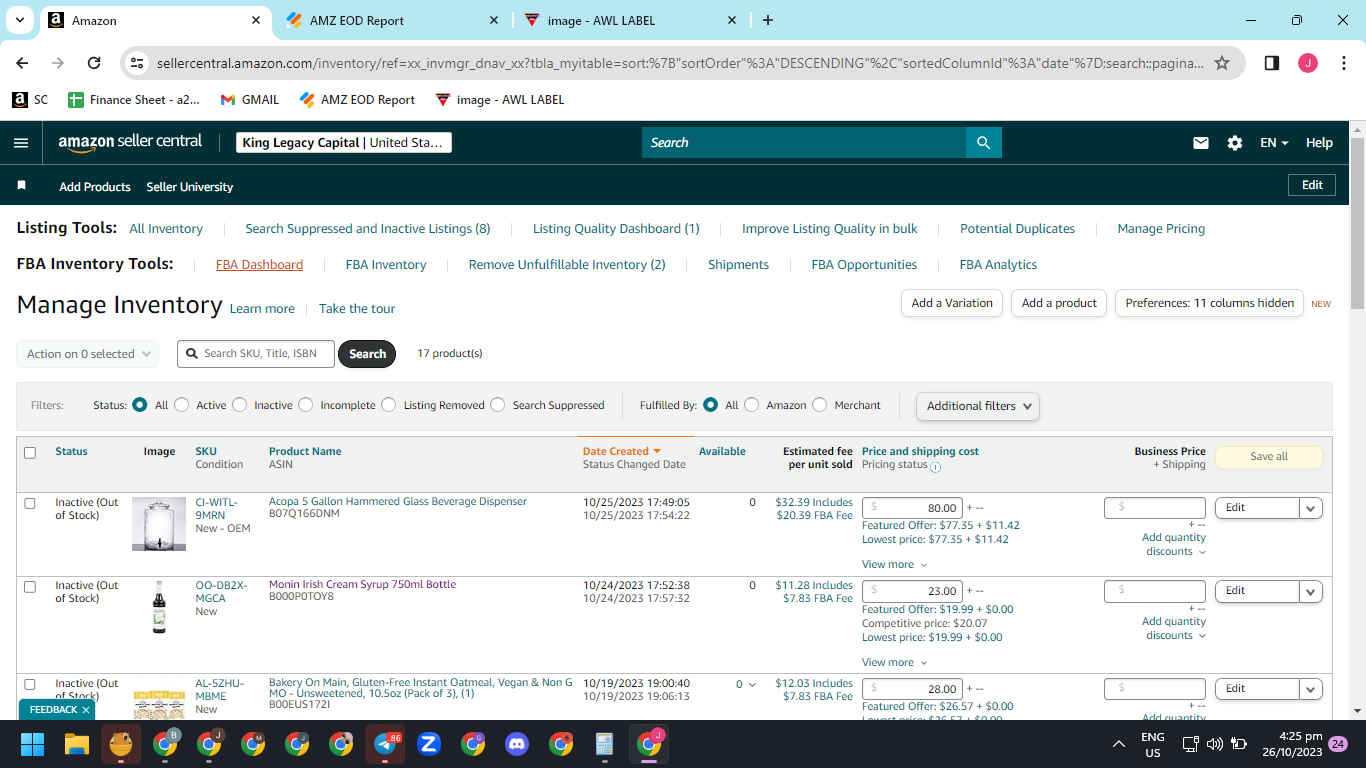Filter status by Listing Removed

(x=389, y=405)
